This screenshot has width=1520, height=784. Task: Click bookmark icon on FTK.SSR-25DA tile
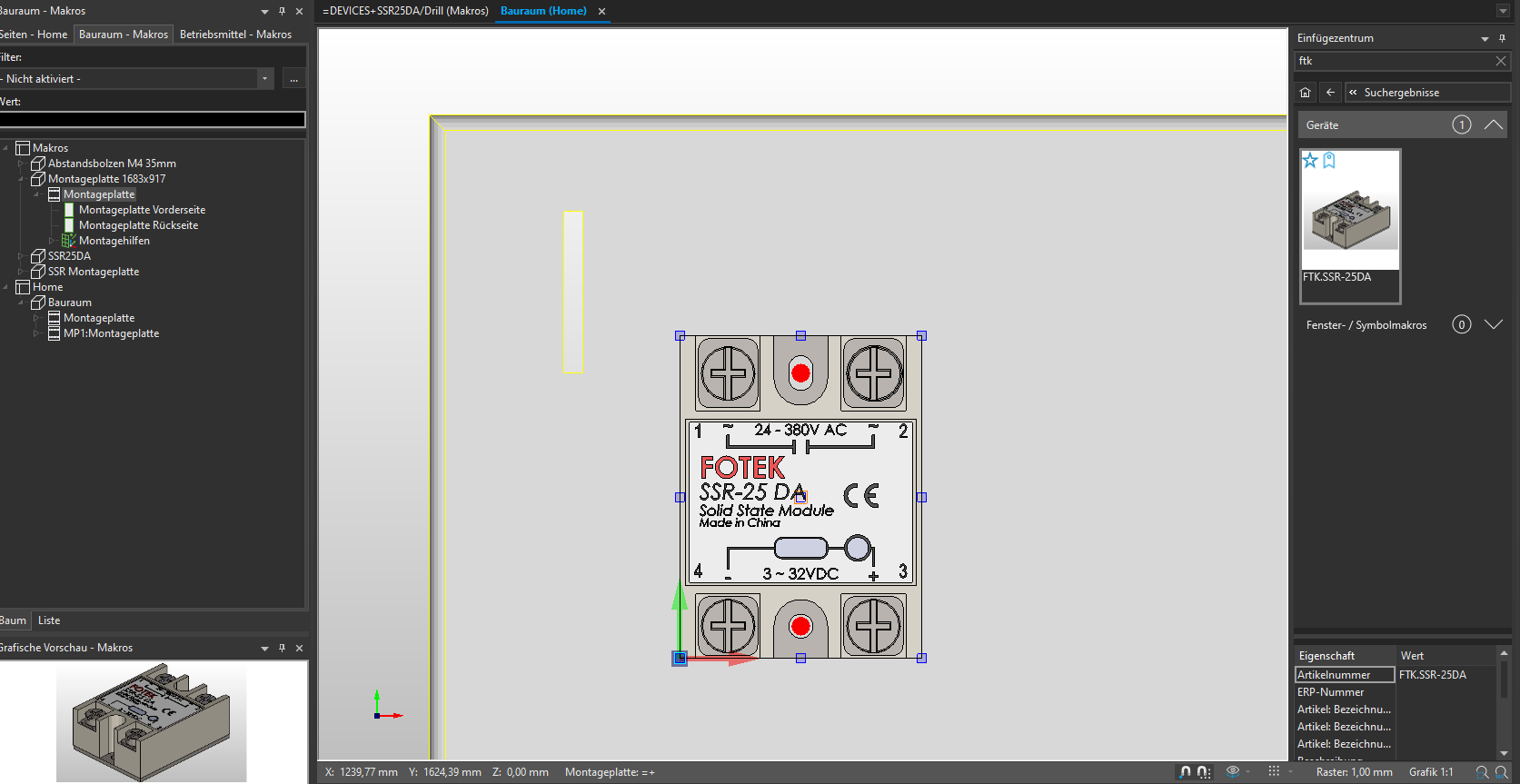[1329, 161]
